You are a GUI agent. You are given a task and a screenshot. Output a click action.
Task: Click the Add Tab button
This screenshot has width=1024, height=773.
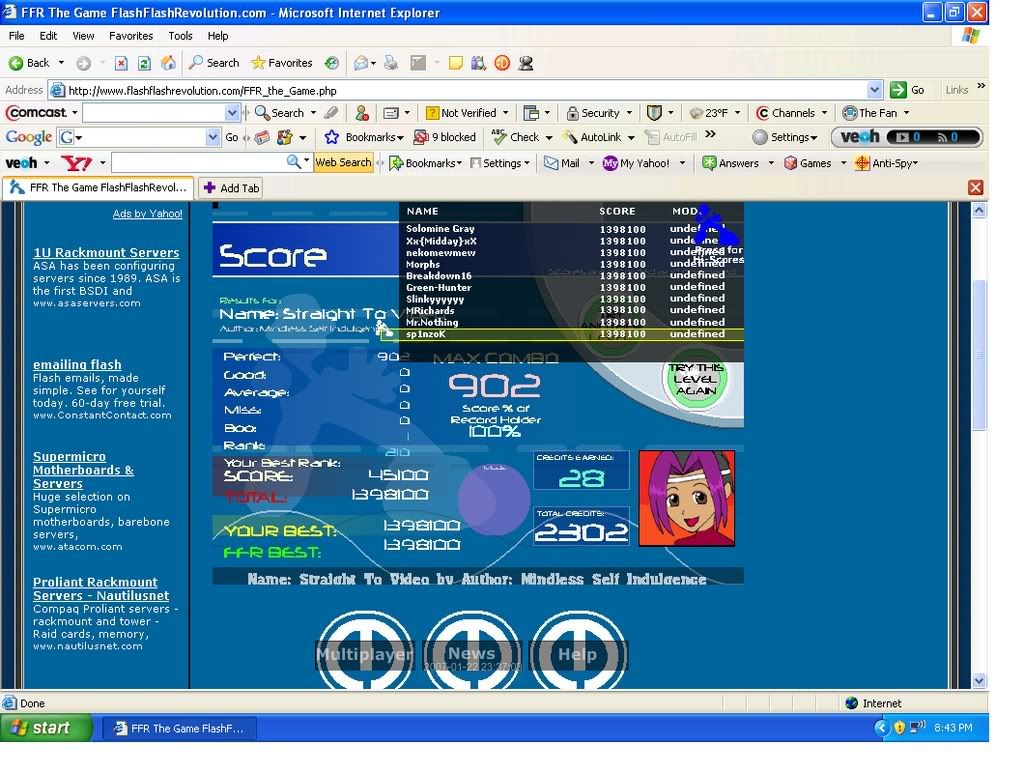(x=231, y=188)
